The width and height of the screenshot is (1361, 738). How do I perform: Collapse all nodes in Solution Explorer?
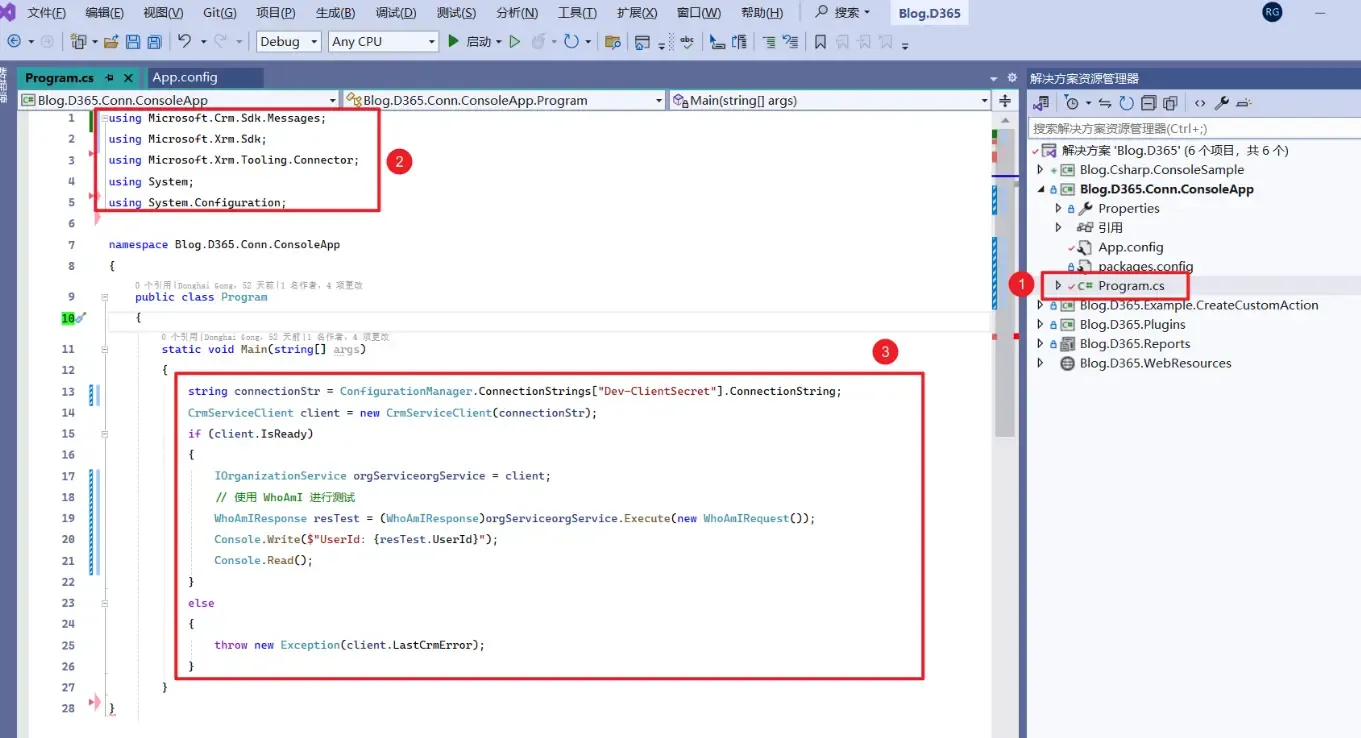[1148, 103]
